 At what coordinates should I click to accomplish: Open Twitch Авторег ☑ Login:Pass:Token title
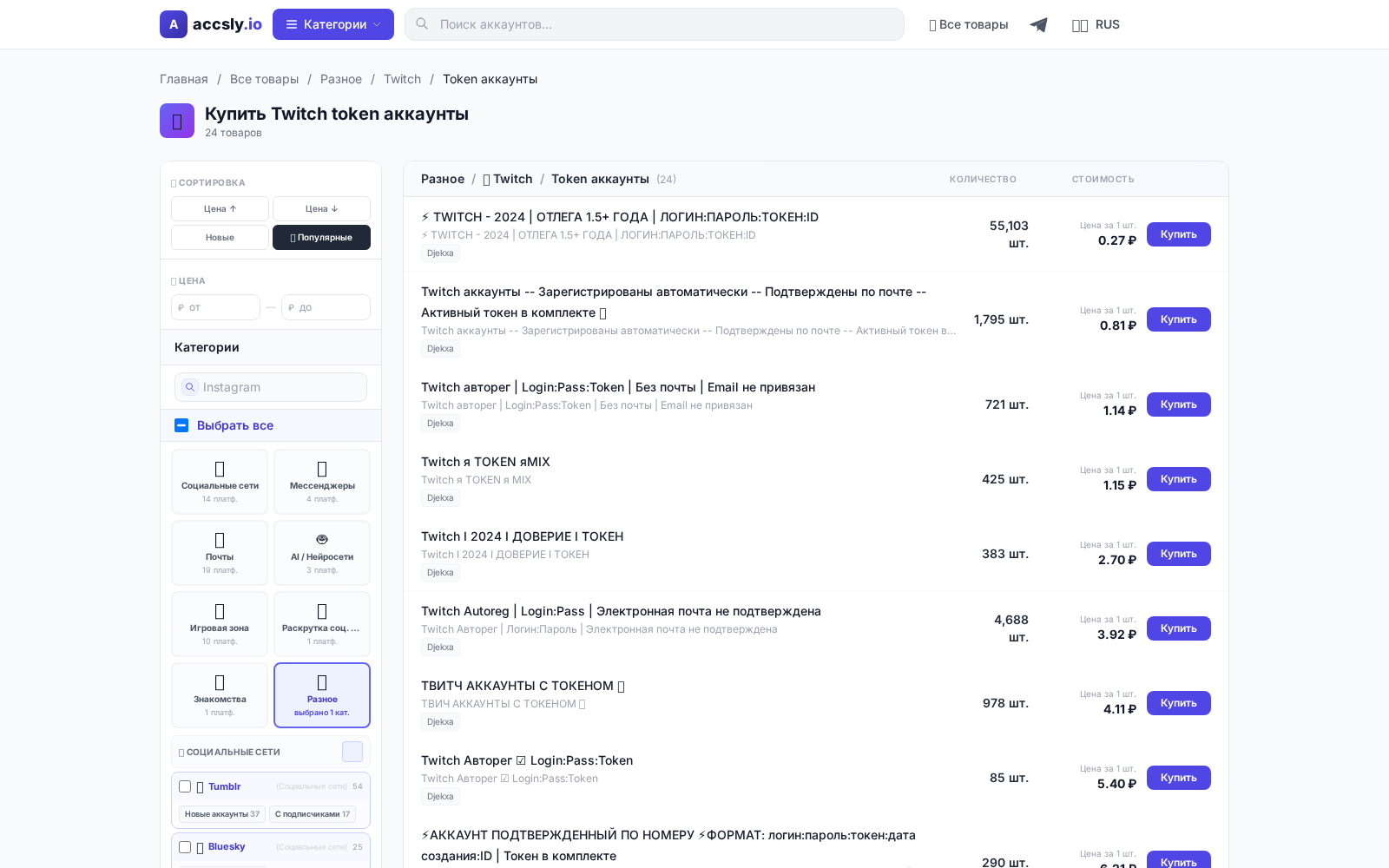click(x=527, y=760)
